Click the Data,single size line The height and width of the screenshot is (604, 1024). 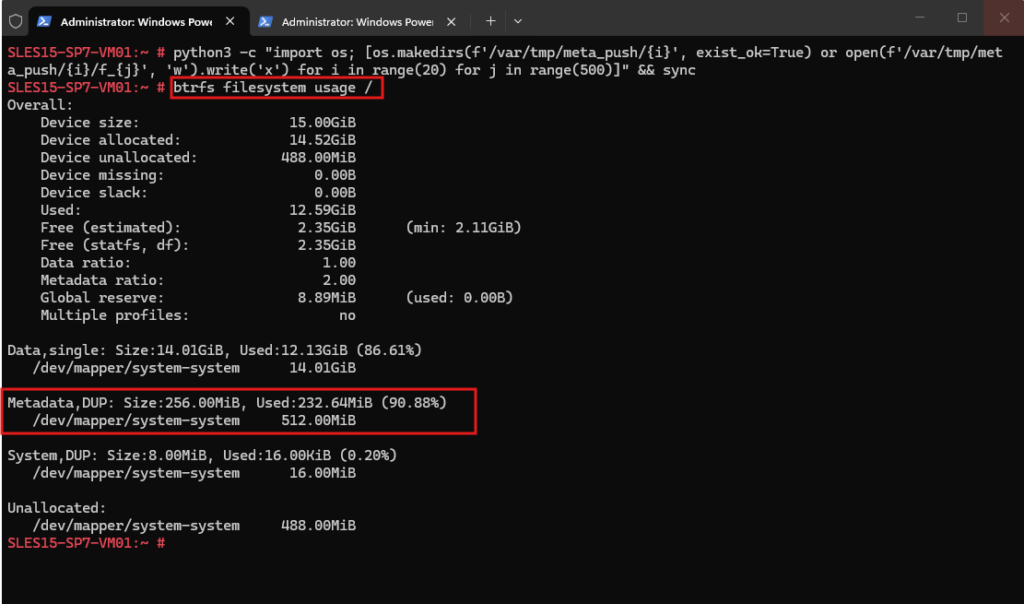point(215,351)
